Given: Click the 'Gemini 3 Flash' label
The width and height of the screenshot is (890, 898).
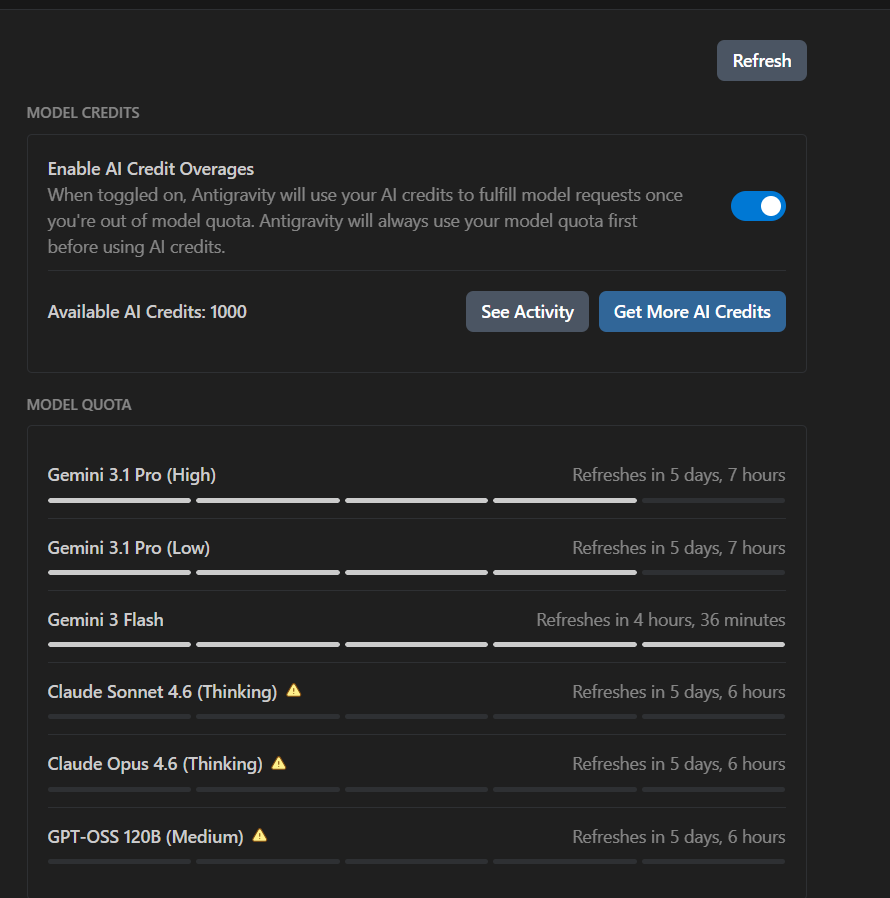Looking at the screenshot, I should (x=105, y=620).
